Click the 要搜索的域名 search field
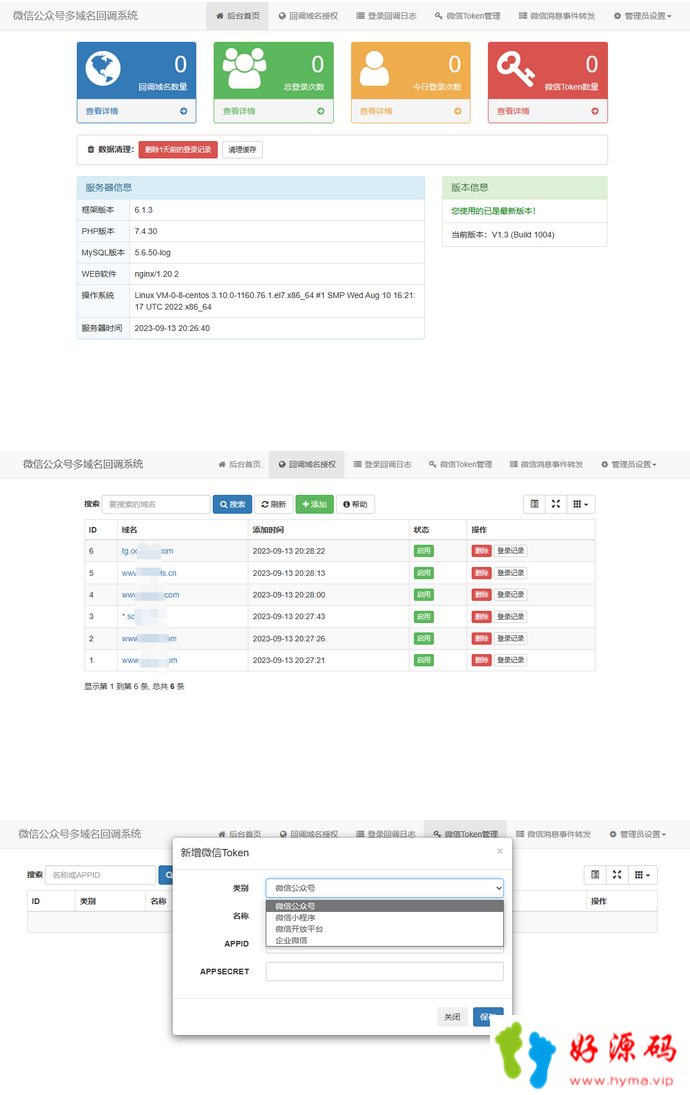This screenshot has height=1095, width=690. (156, 504)
